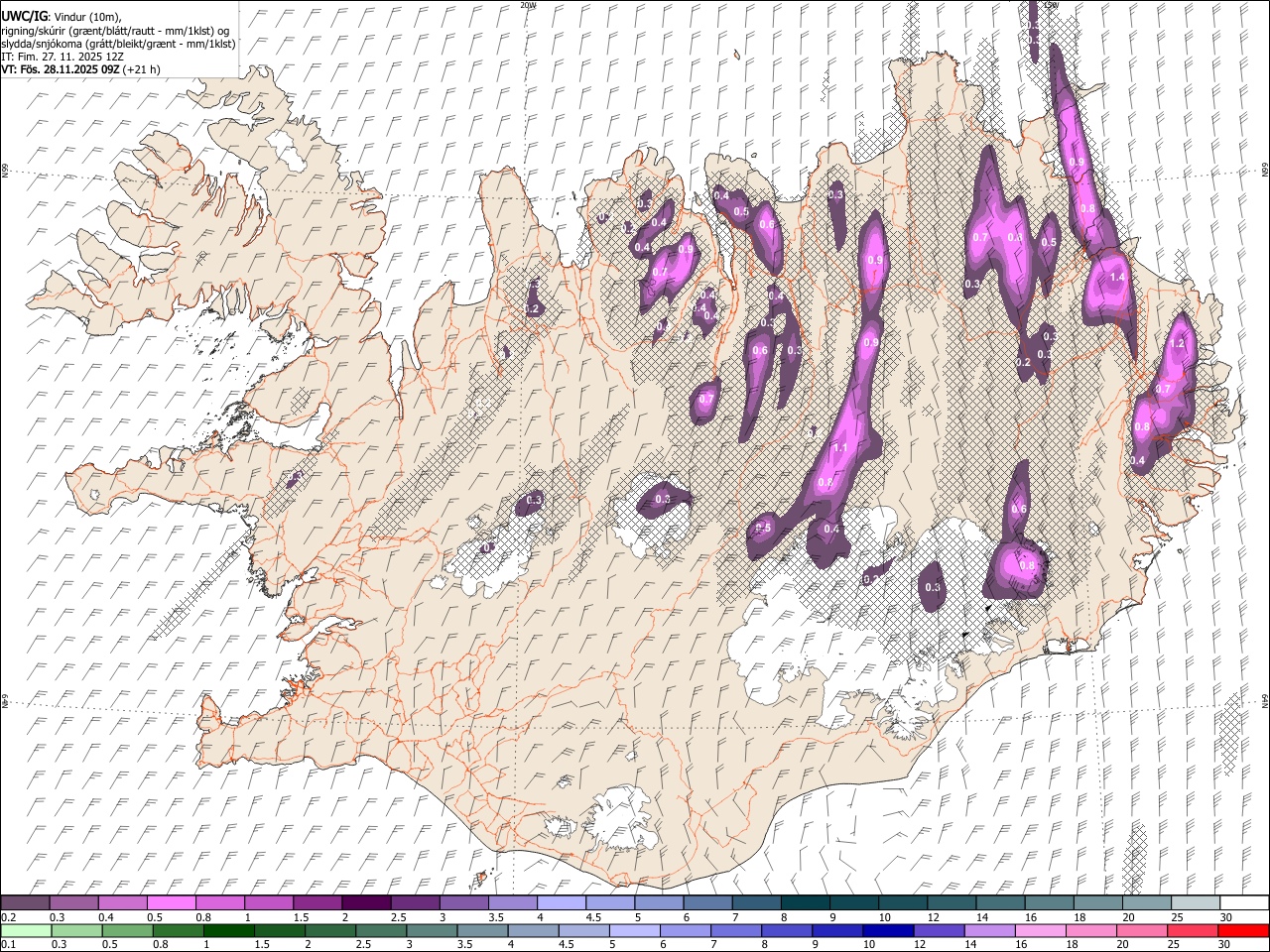1270x952 pixels.
Task: Click the violet lower-legend swatch labeled 12
Action: click(x=939, y=931)
